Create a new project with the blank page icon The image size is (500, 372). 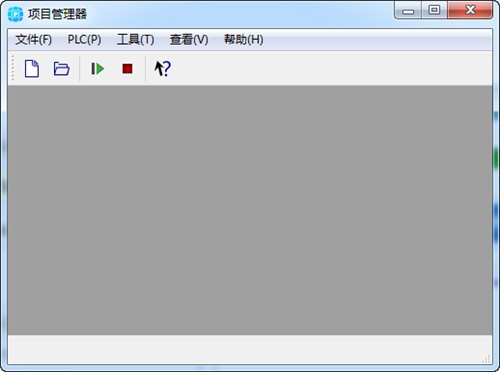(32, 69)
